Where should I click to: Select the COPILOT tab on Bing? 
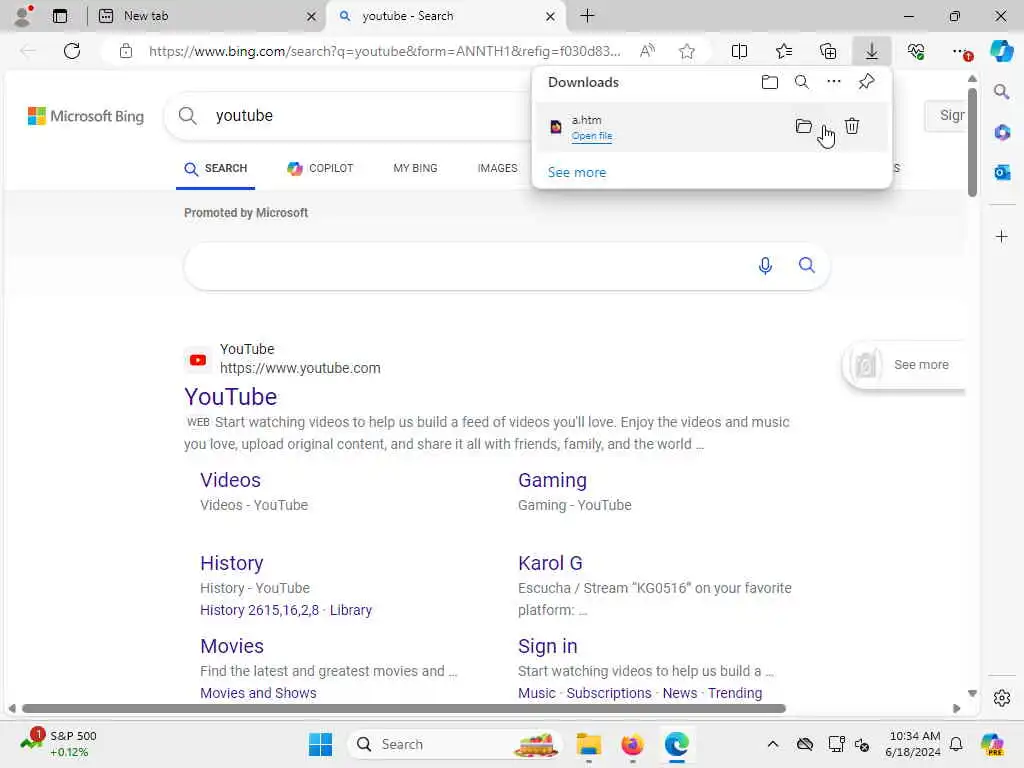(320, 168)
